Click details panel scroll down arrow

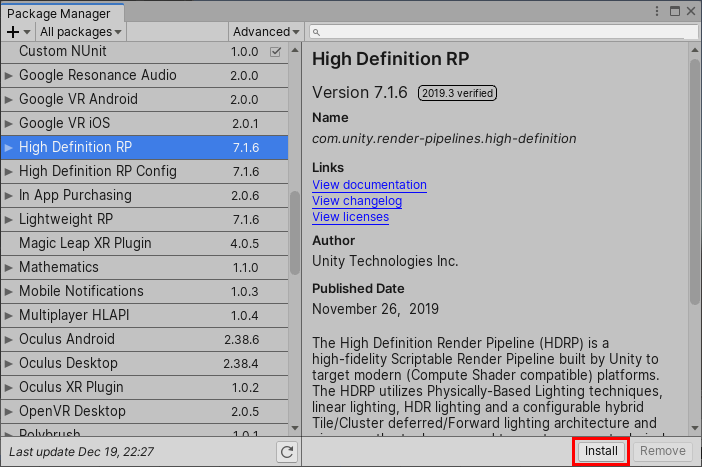[x=695, y=428]
